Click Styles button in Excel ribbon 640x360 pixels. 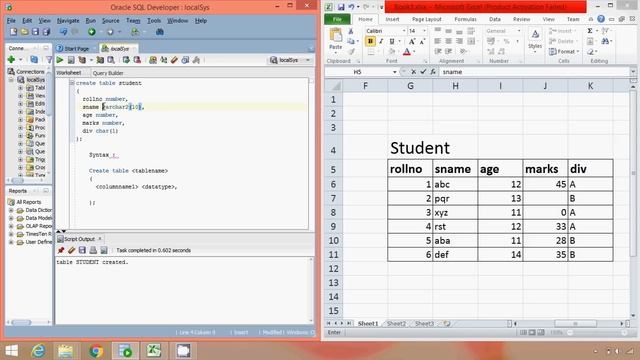(535, 40)
